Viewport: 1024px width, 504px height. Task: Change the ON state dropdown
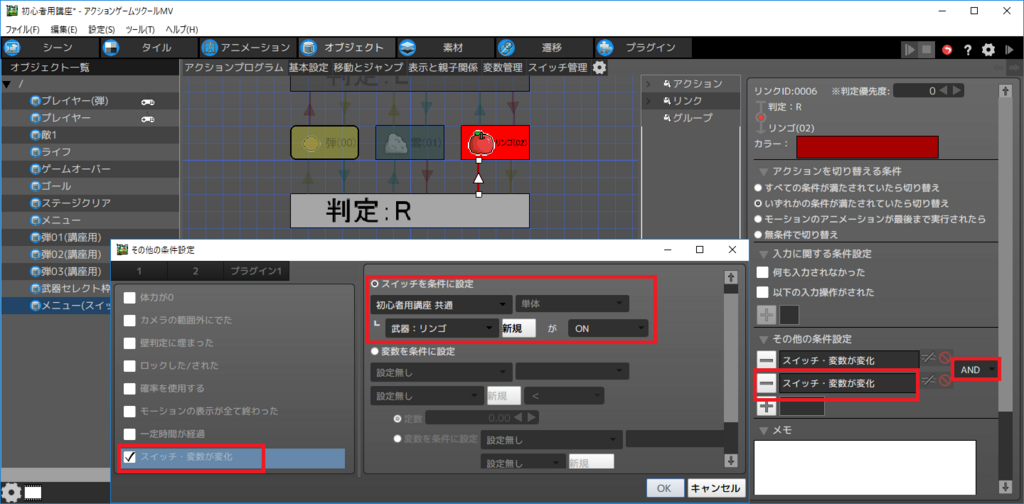pos(608,328)
